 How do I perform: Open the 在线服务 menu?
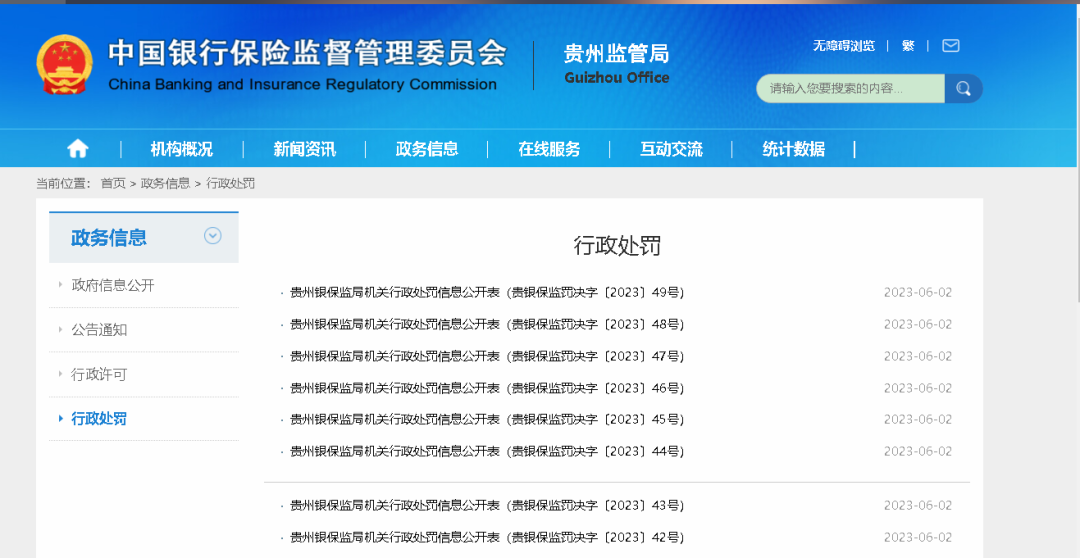[x=549, y=149]
